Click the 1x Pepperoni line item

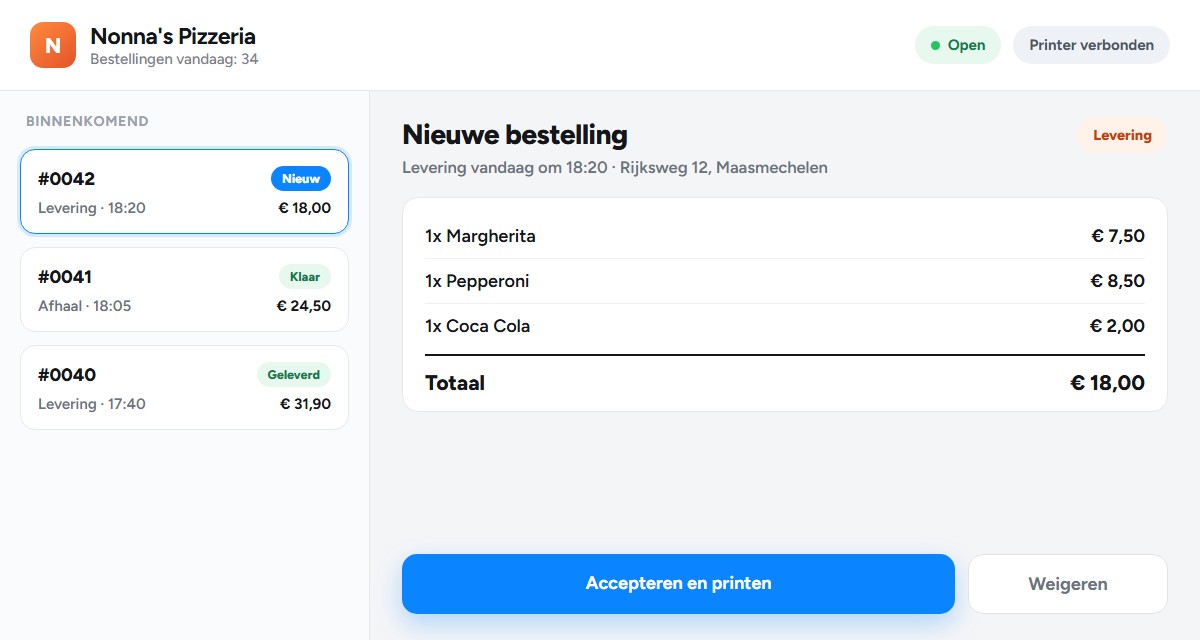pyautogui.click(x=785, y=281)
